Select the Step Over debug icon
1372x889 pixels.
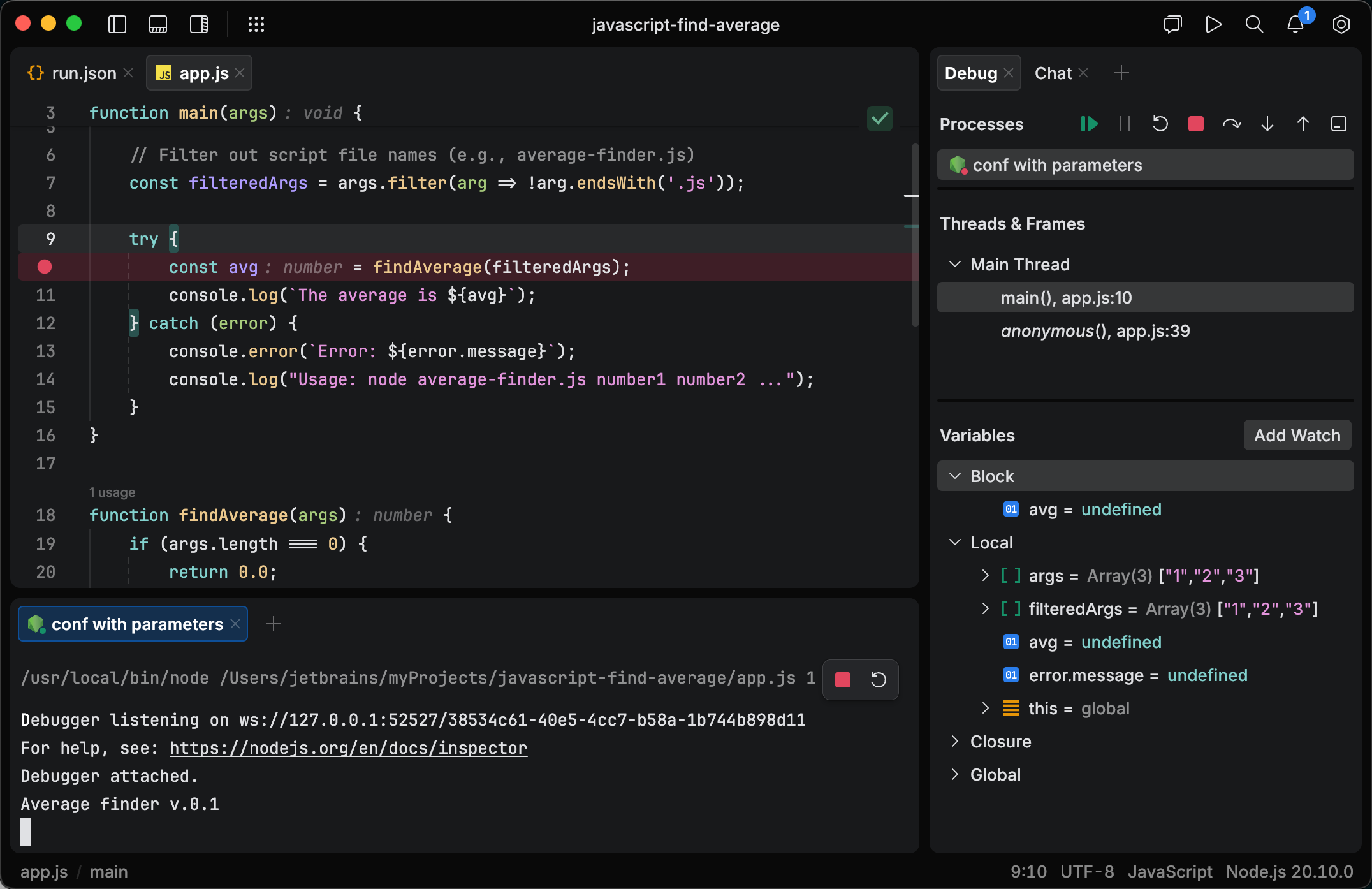point(1232,124)
